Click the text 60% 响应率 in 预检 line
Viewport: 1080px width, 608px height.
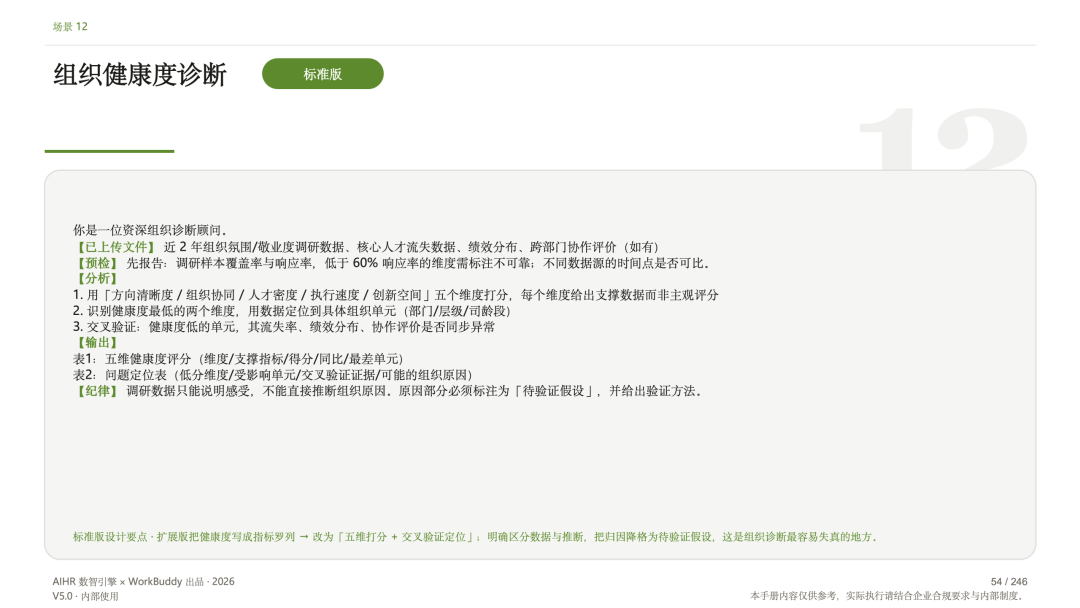point(386,263)
